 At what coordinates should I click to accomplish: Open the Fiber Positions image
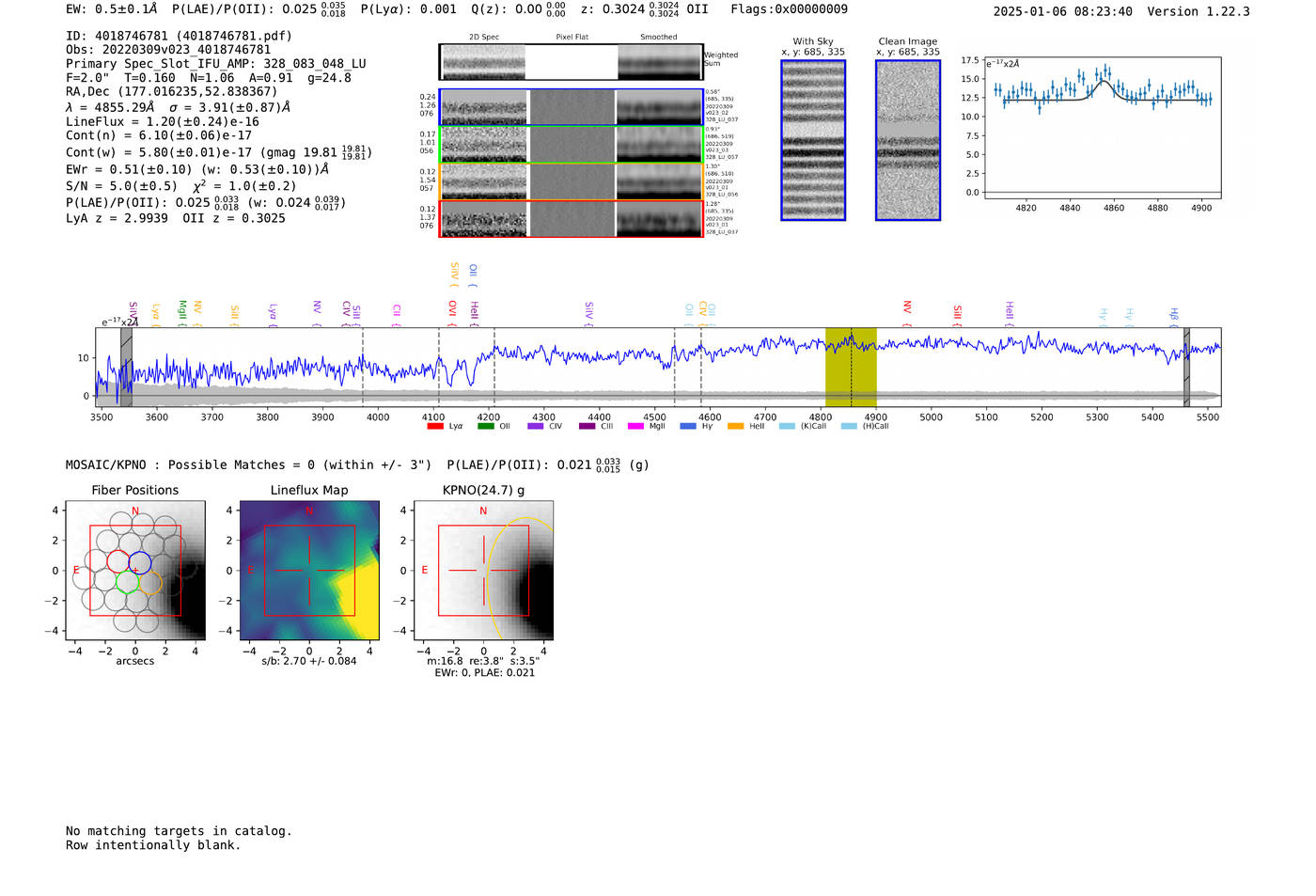(x=135, y=571)
